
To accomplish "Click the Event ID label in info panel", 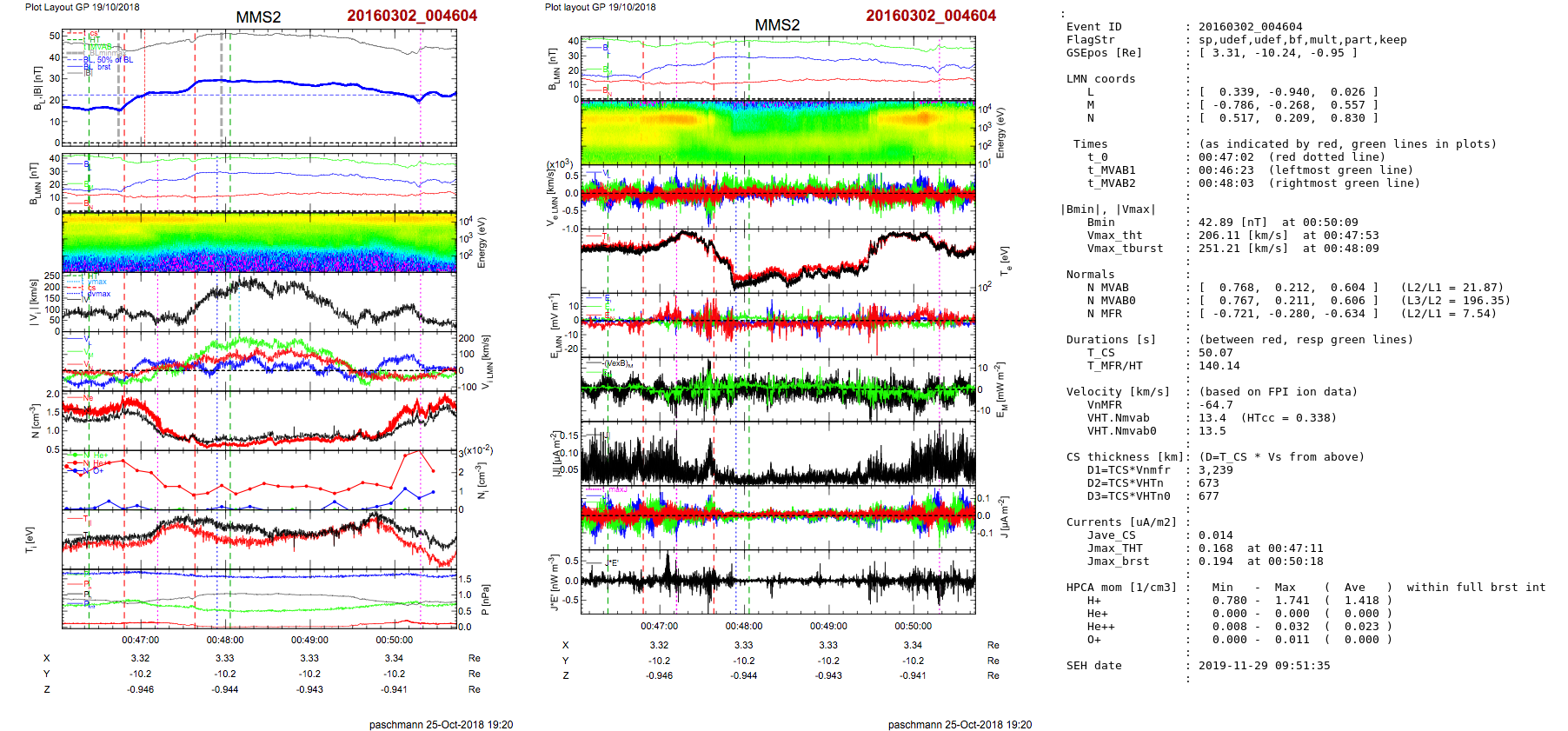I will (1093, 27).
